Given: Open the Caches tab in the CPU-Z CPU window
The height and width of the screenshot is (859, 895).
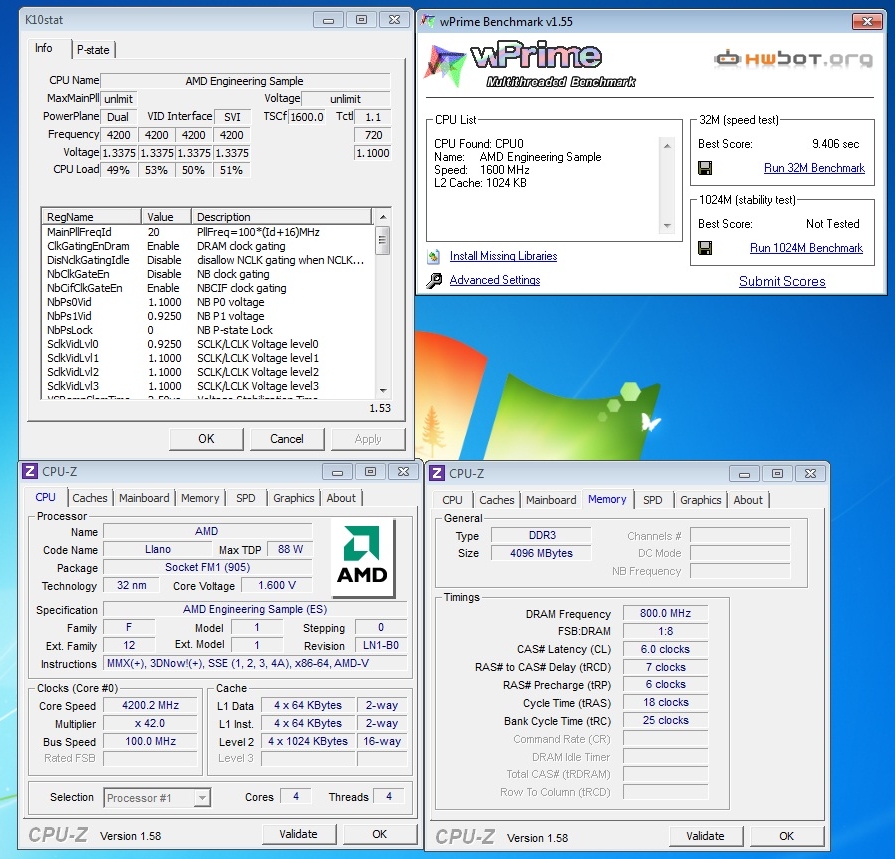Looking at the screenshot, I should [x=90, y=498].
